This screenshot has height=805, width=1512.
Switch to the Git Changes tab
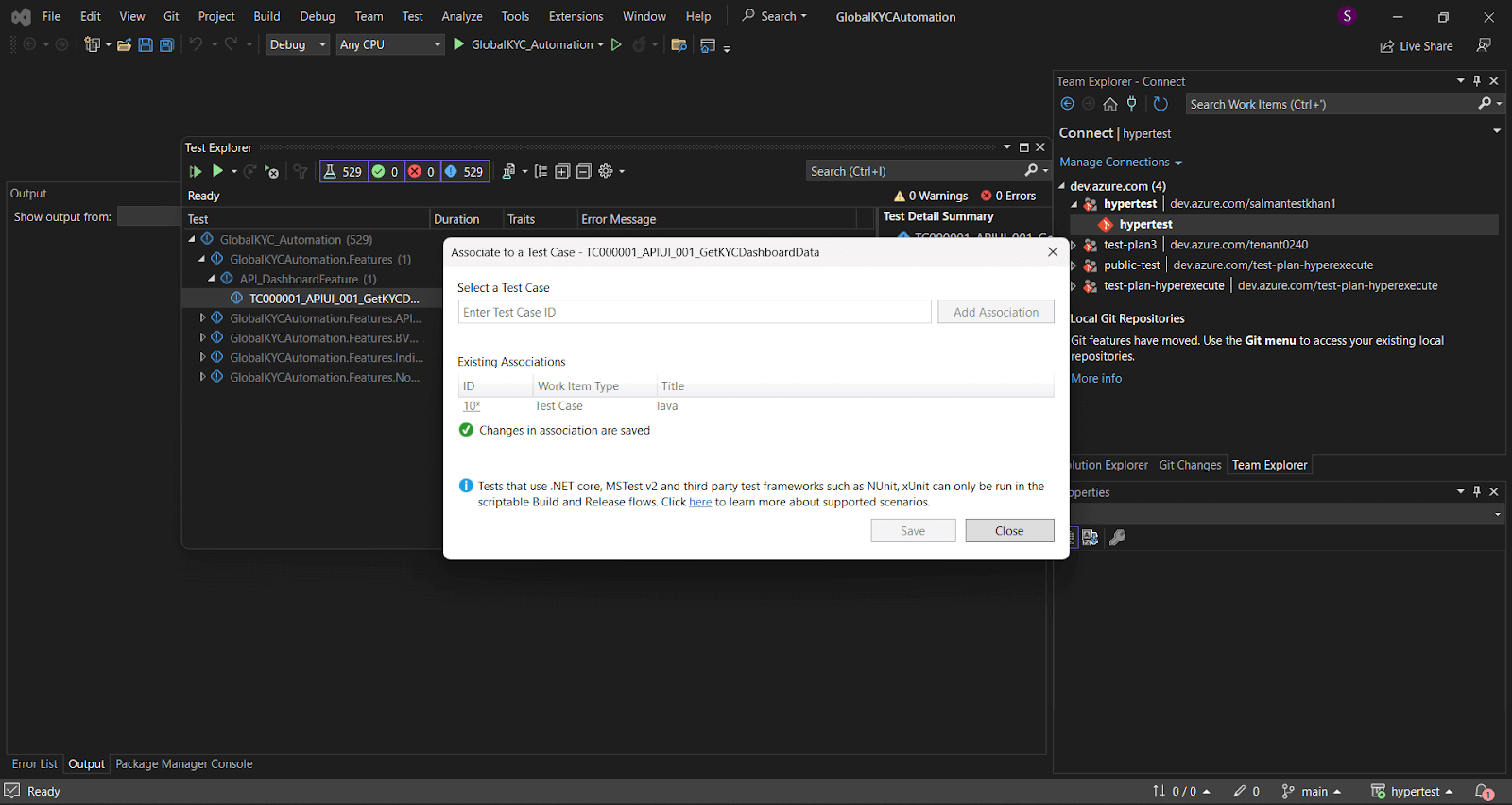[1190, 465]
